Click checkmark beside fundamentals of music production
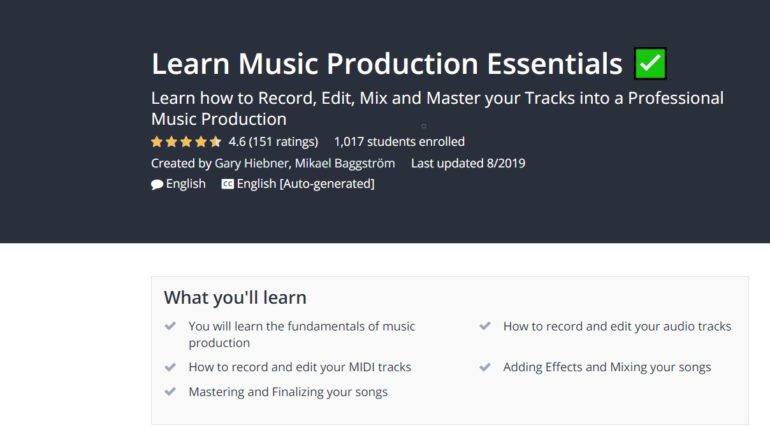Viewport: 770px width, 426px height. 171,326
